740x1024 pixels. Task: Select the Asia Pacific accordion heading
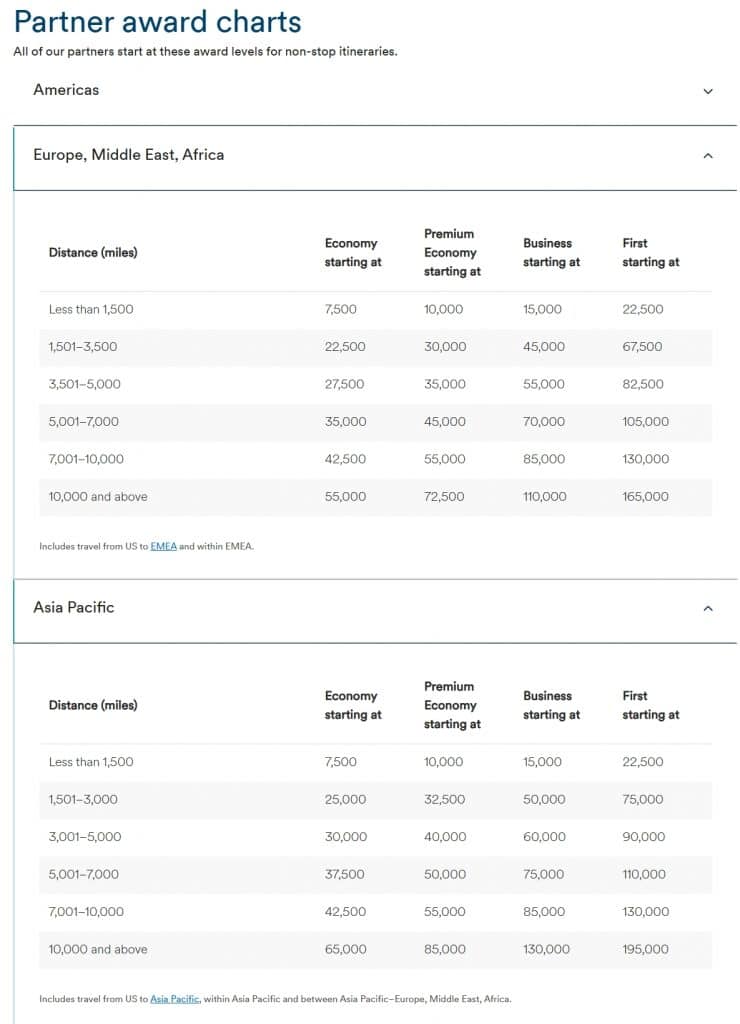tap(74, 607)
